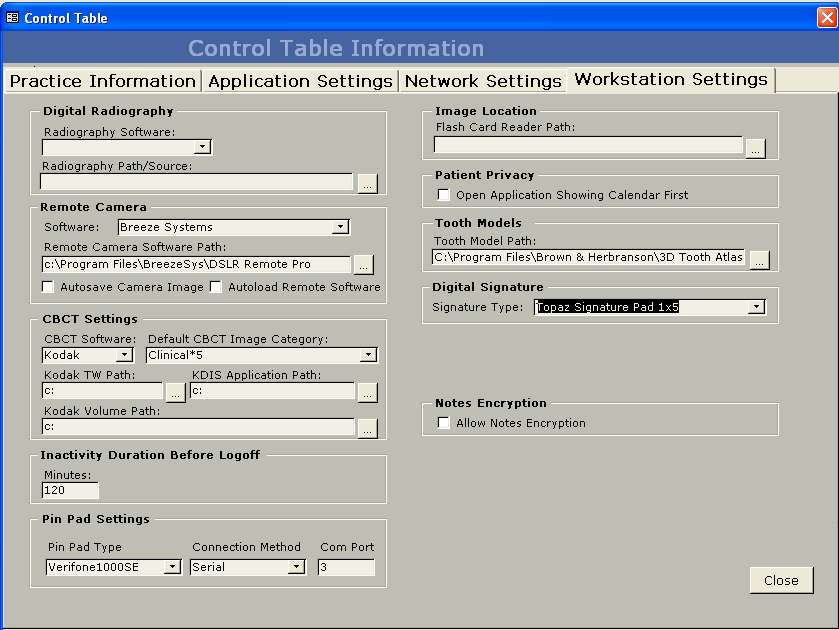Open browse dialog for Kodak Volume Path
This screenshot has width=839, height=630.
(x=367, y=428)
